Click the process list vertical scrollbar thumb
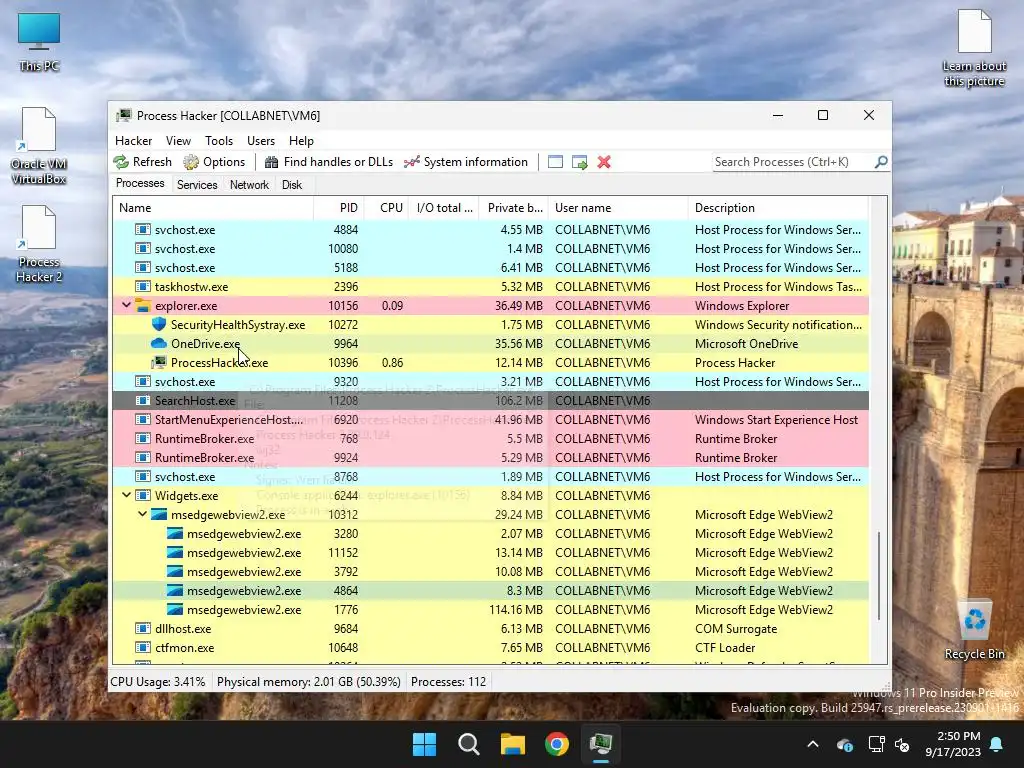 [x=879, y=575]
